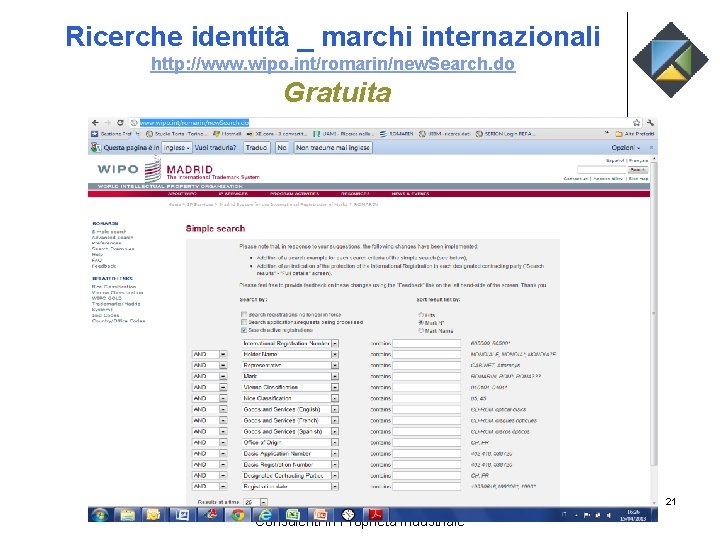This screenshot has height=540, width=720.
Task: Open the Studio Torta bookmark
Action: click(x=177, y=134)
